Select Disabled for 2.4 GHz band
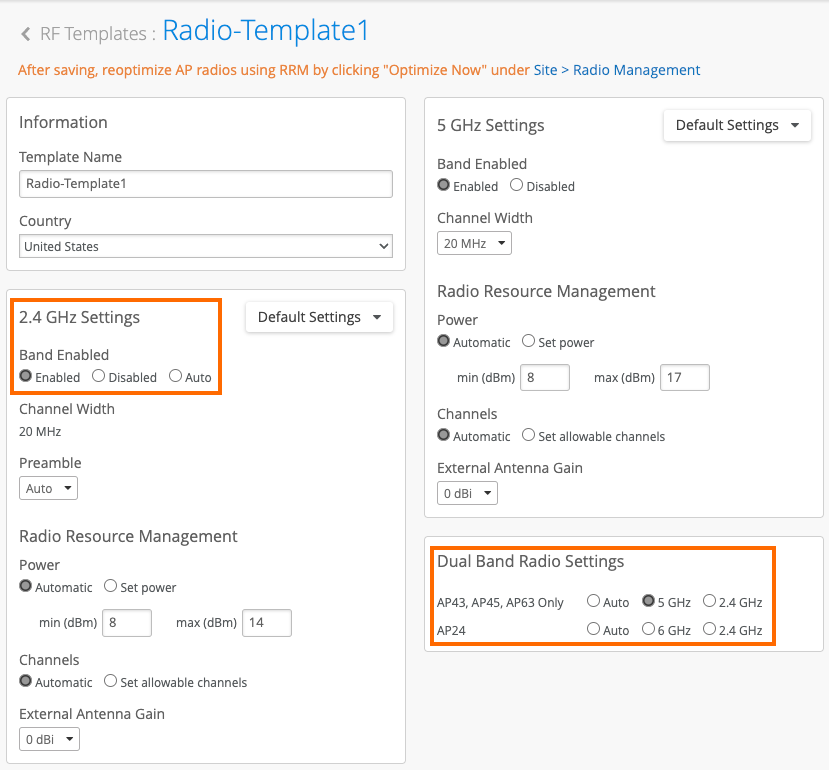Screen dimensions: 829x770 tap(98, 377)
